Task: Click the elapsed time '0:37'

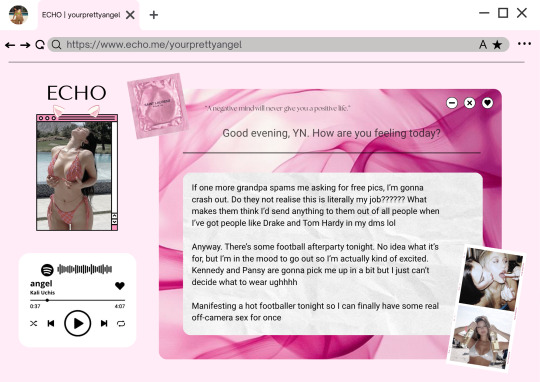Action: pos(35,306)
